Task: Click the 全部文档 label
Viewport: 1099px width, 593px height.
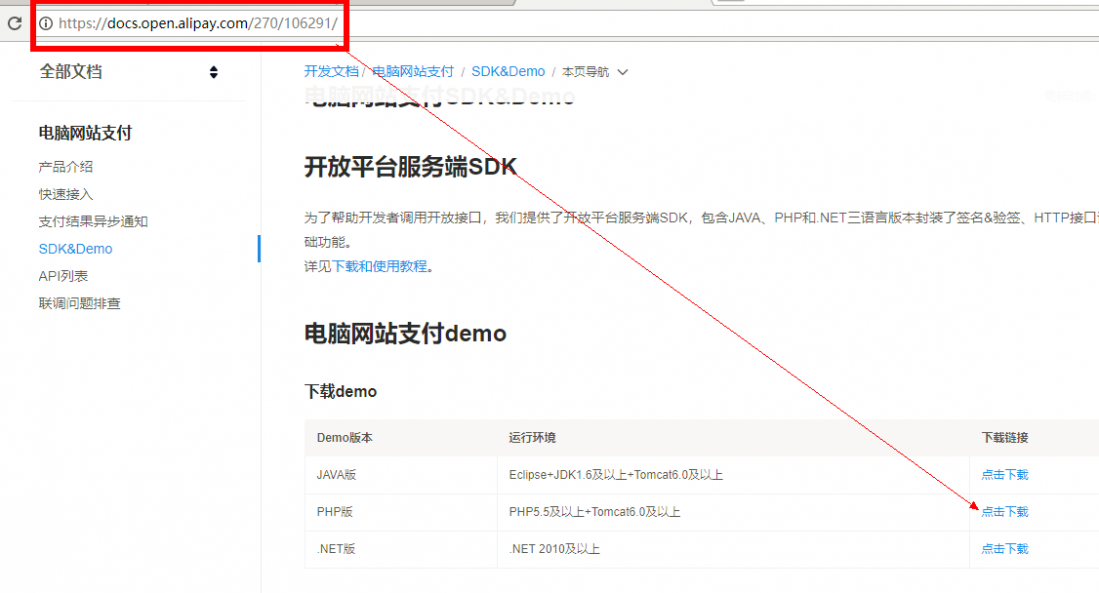Action: coord(71,71)
